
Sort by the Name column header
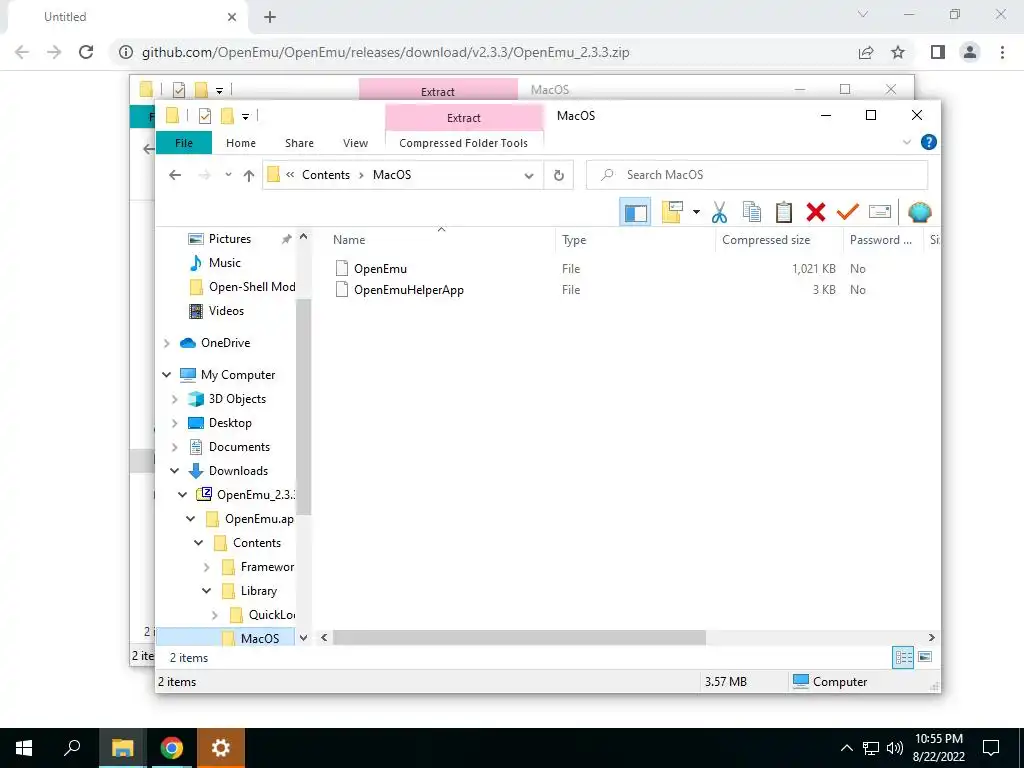(x=443, y=240)
